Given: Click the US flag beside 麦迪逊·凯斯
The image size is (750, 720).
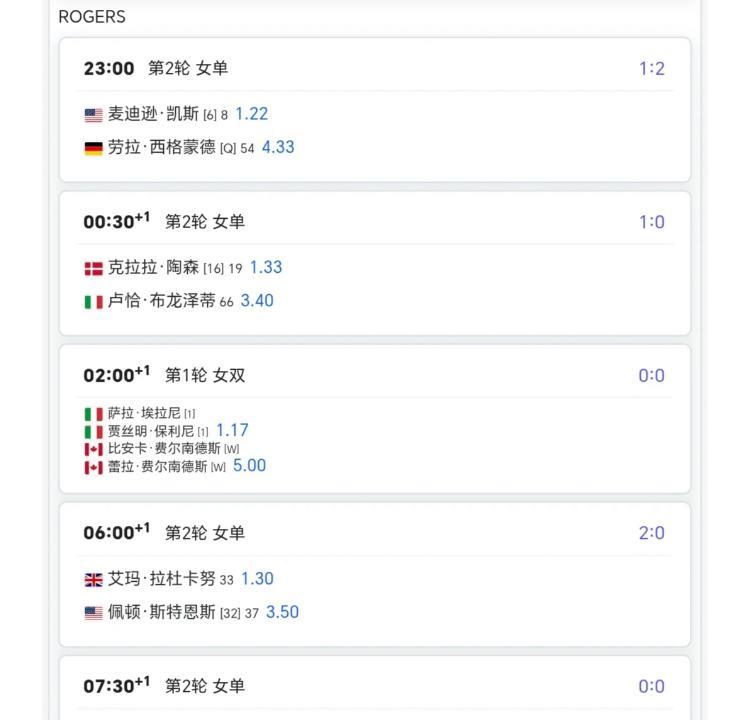Looking at the screenshot, I should [x=93, y=115].
